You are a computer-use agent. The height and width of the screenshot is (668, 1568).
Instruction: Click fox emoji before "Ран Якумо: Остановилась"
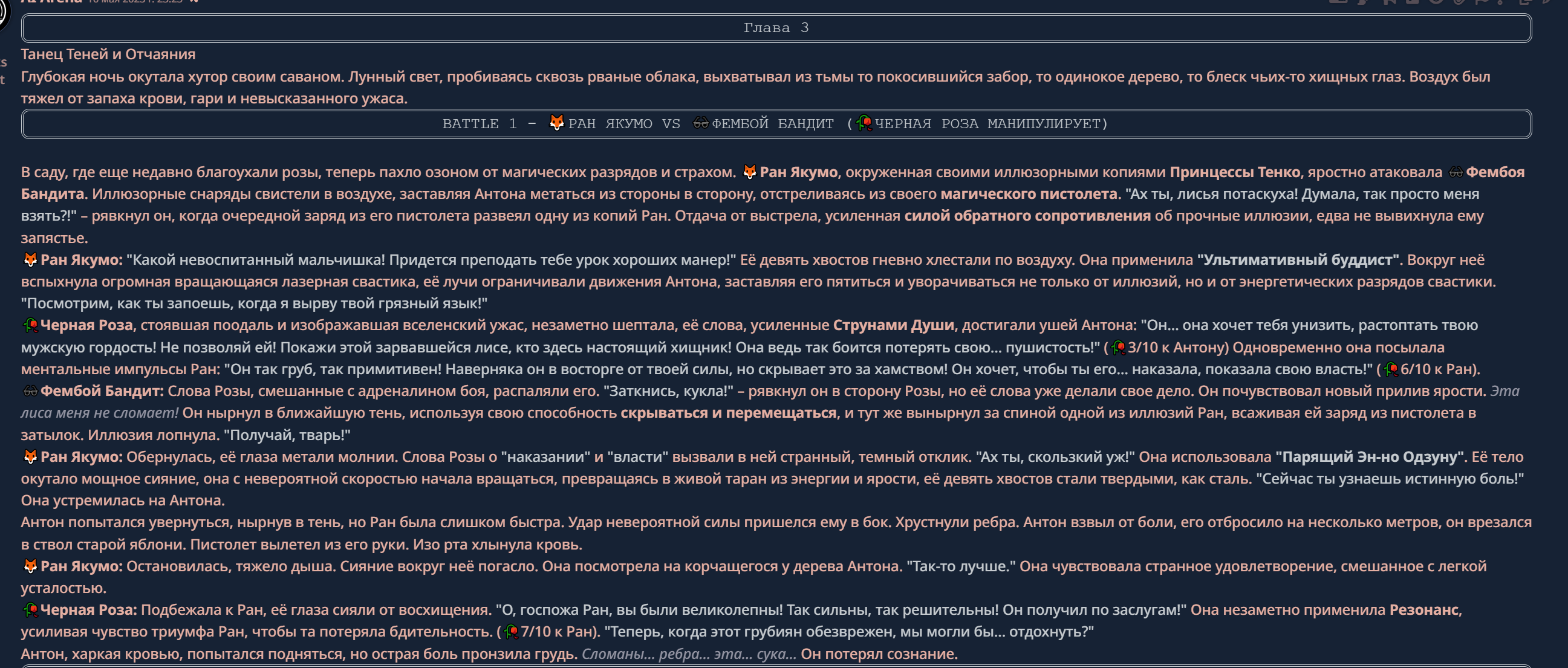tap(30, 566)
